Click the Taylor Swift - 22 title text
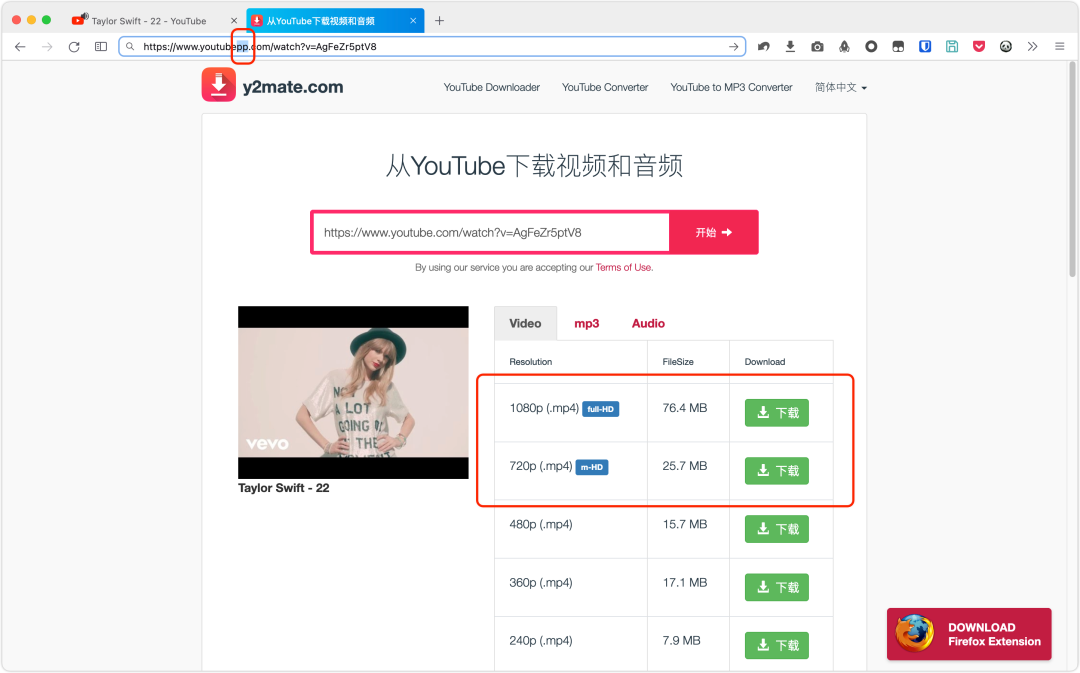 pos(284,488)
